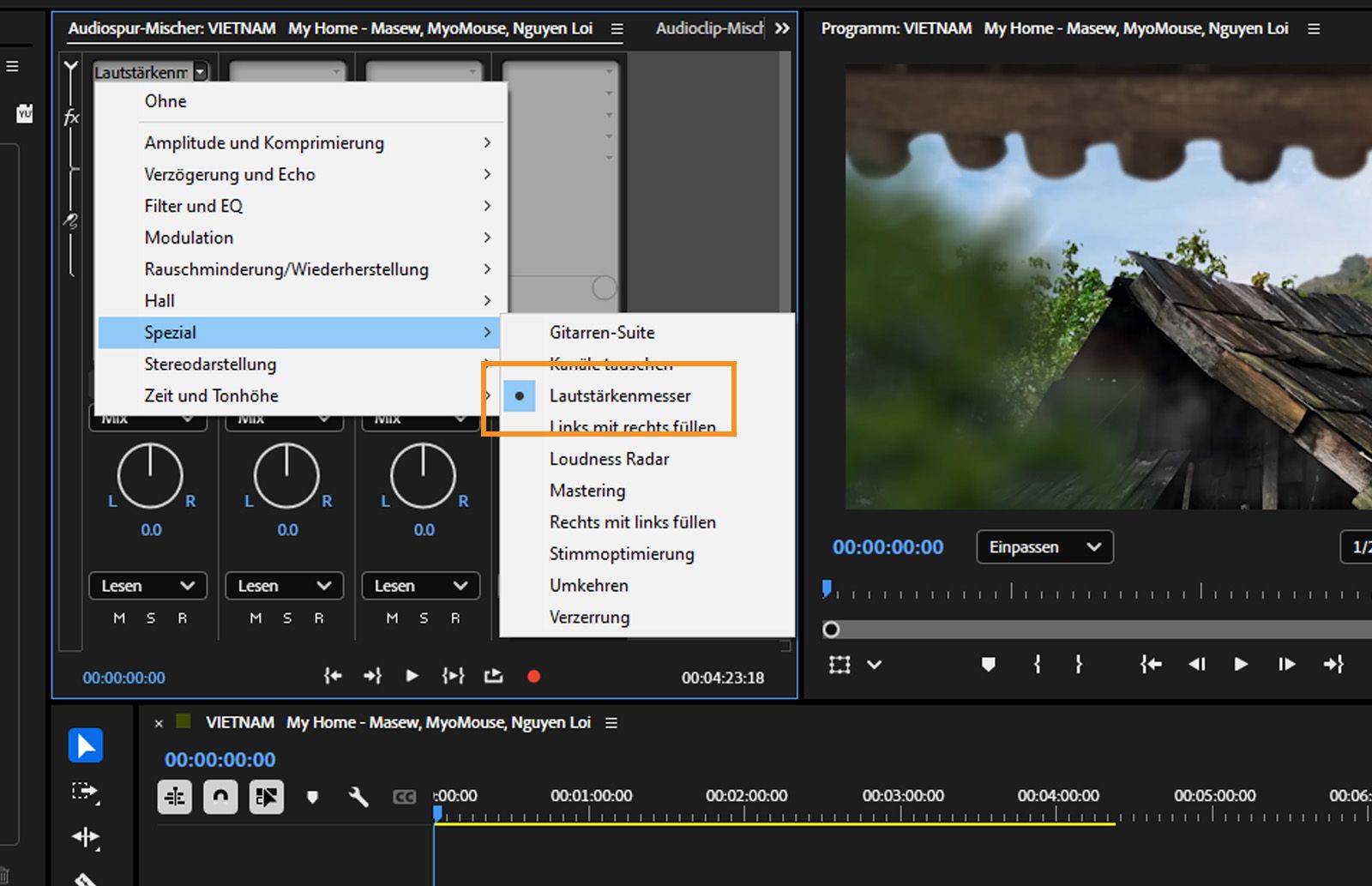Toggle insert sequences as nests button
The height and width of the screenshot is (886, 1372).
pyautogui.click(x=175, y=798)
